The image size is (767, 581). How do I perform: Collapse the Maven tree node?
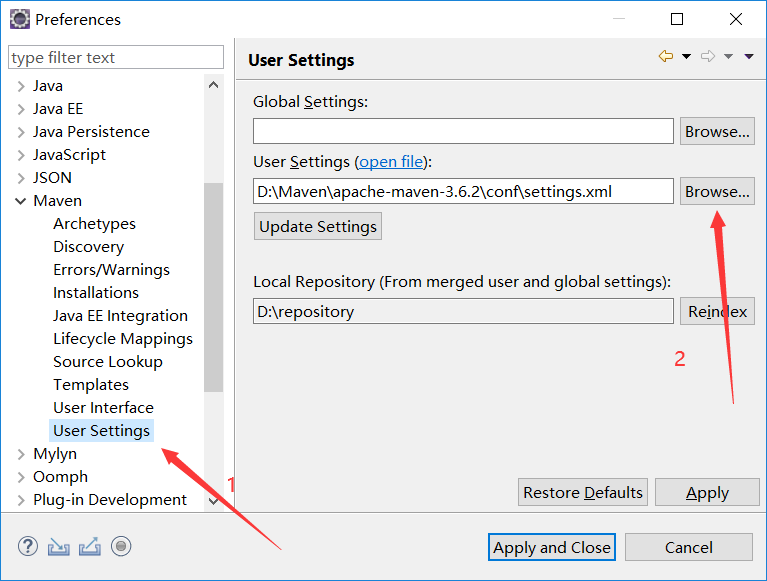[x=21, y=201]
